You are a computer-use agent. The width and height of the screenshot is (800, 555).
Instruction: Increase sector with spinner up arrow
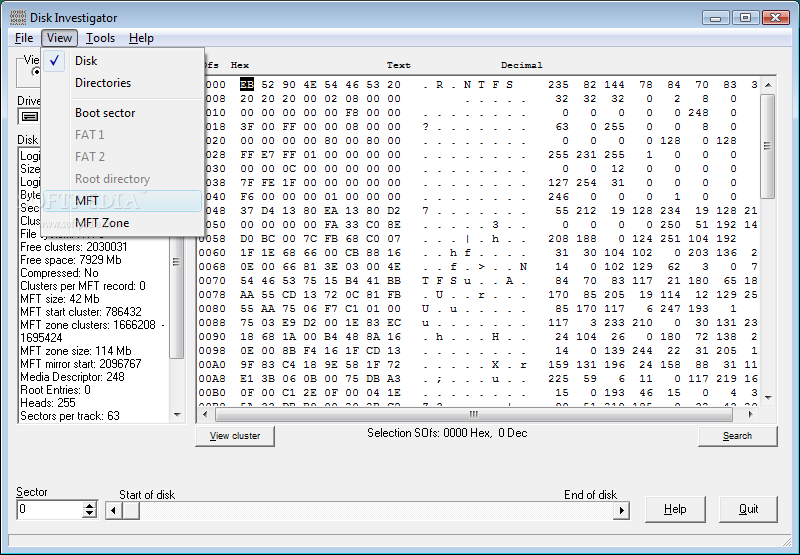pyautogui.click(x=90, y=506)
